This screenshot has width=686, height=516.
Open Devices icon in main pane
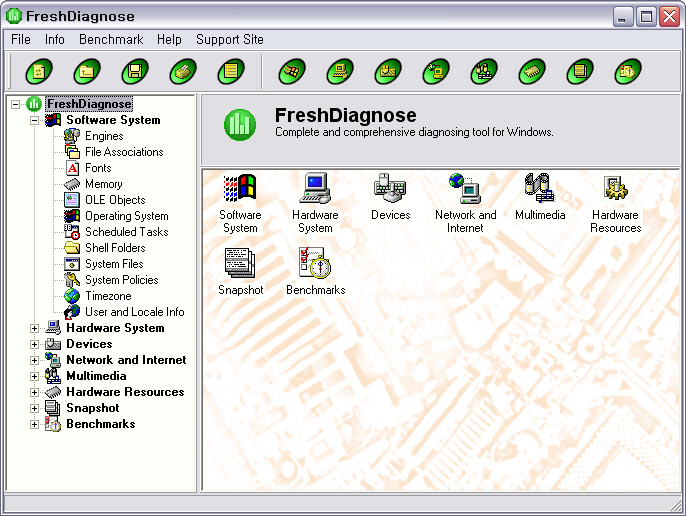coord(390,188)
